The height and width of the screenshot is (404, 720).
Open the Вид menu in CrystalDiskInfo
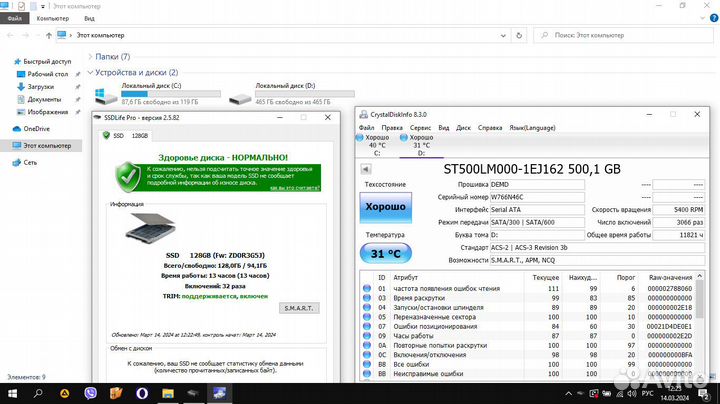(444, 128)
